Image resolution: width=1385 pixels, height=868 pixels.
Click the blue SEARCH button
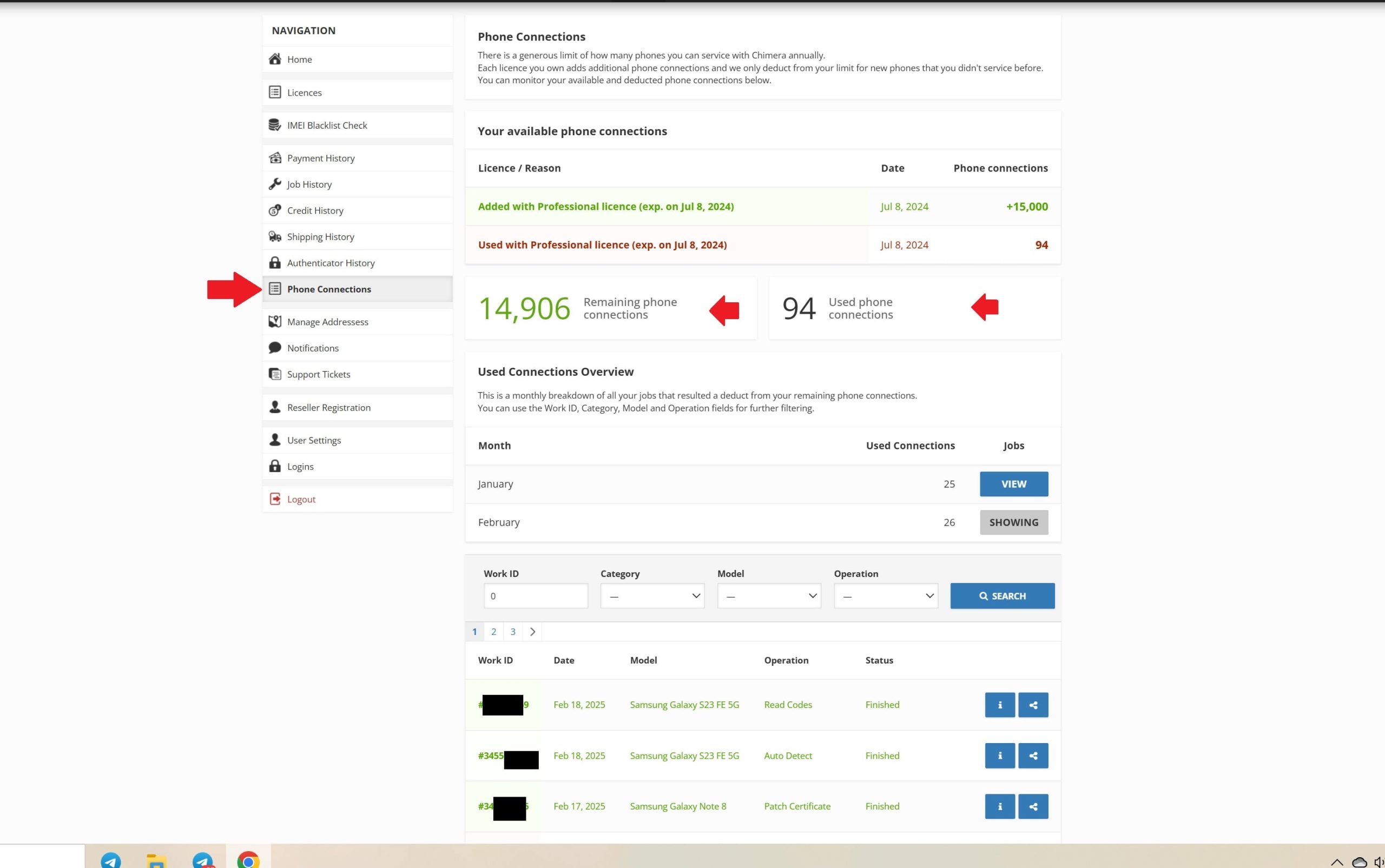[1001, 596]
